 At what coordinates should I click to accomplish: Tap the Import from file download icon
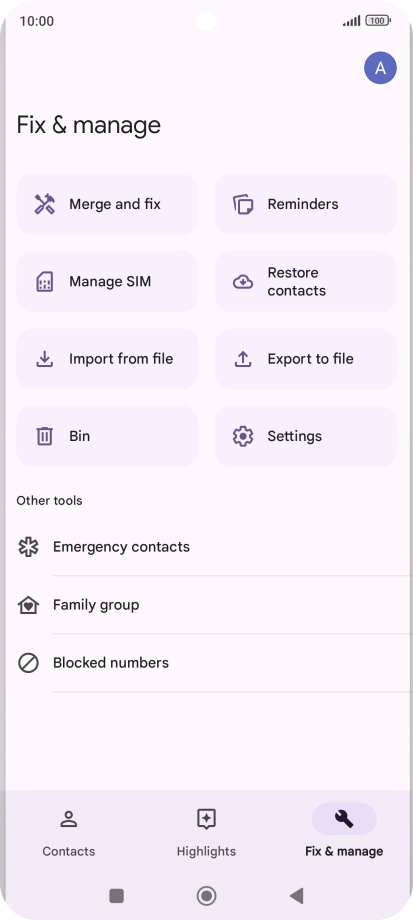[45, 359]
